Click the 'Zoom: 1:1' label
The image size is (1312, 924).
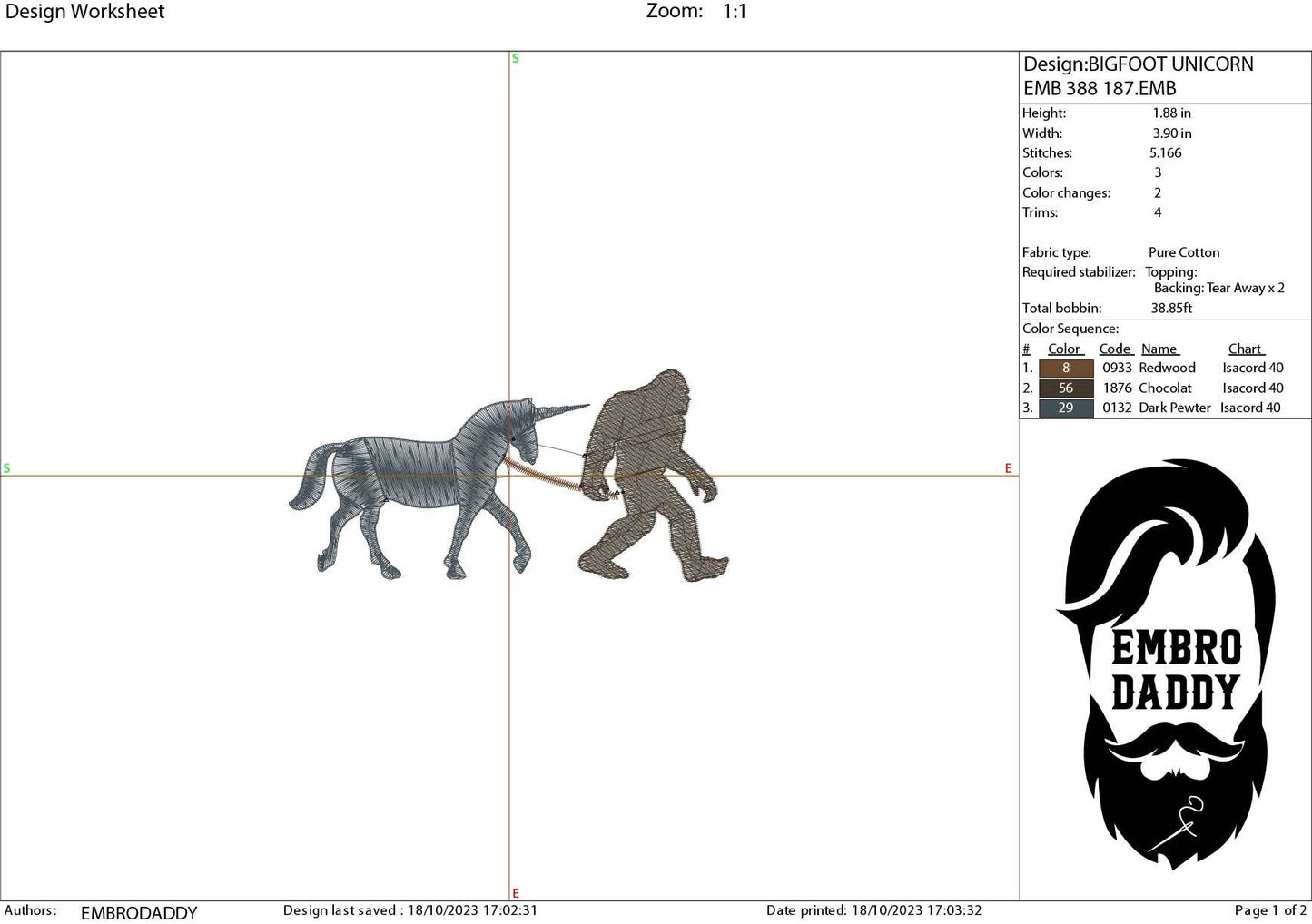tap(696, 12)
